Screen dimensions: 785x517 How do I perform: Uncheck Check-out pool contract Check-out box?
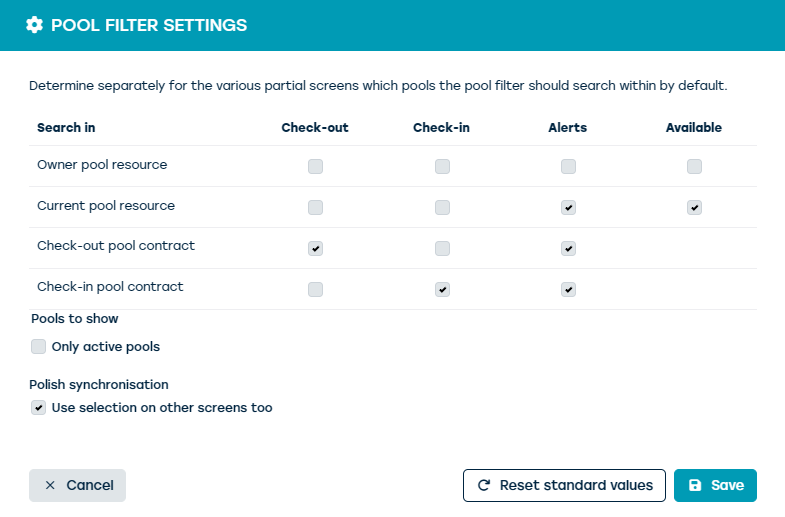(316, 249)
